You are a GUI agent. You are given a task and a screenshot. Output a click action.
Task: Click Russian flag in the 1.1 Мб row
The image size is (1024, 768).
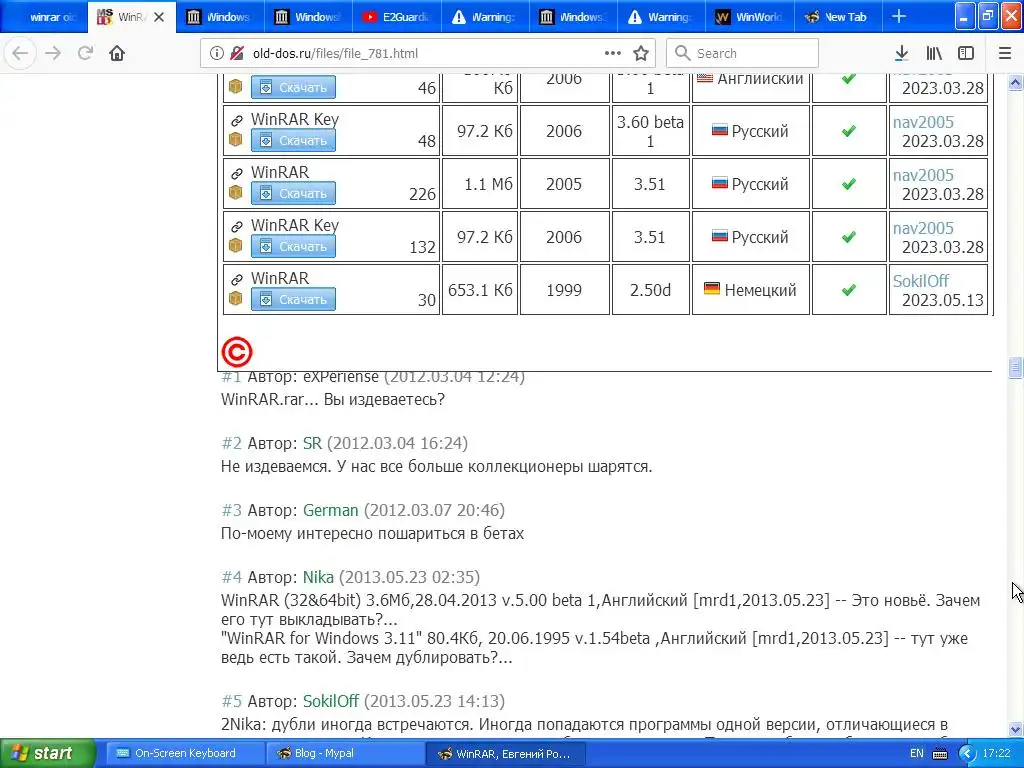[719, 183]
